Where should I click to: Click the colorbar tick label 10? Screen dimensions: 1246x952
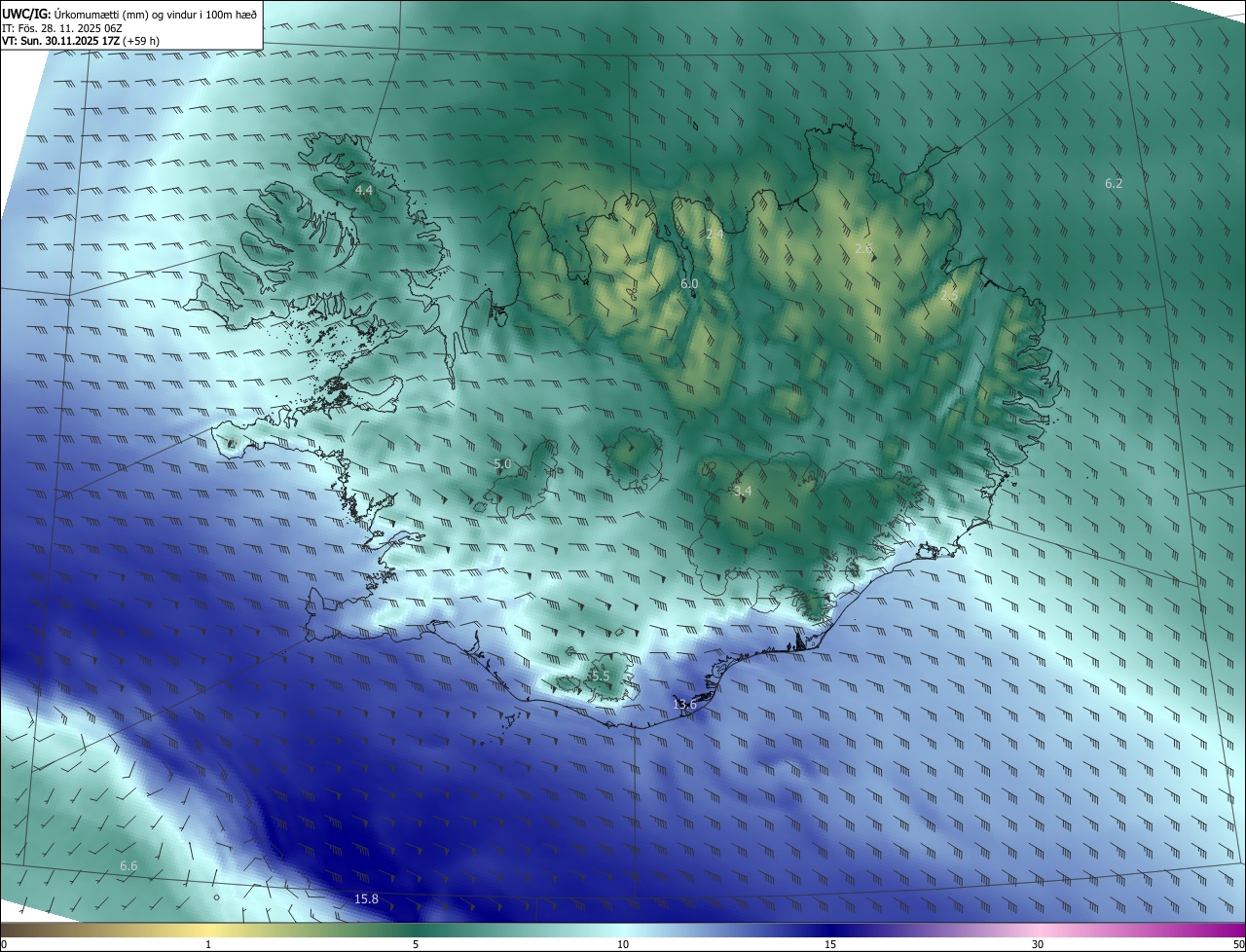point(623,944)
